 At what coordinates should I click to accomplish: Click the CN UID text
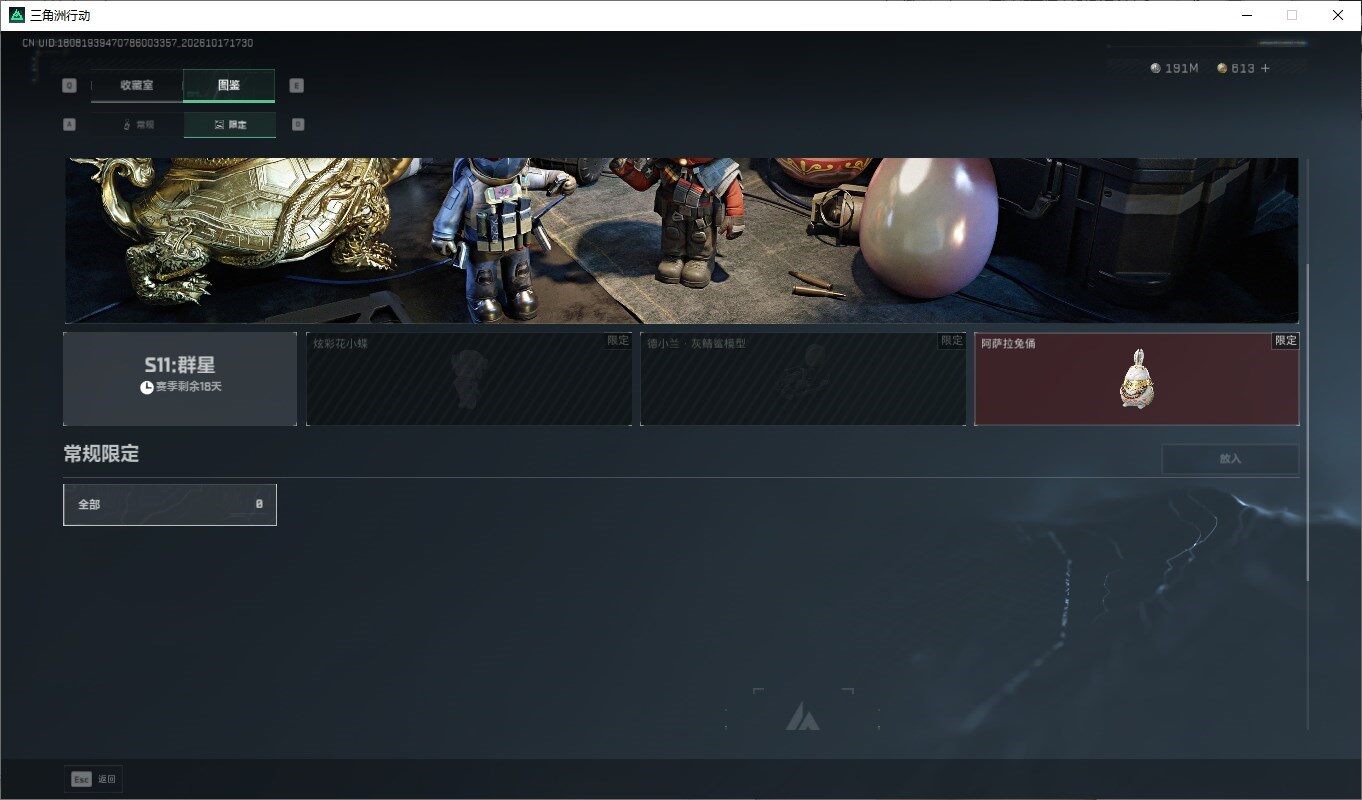(137, 43)
